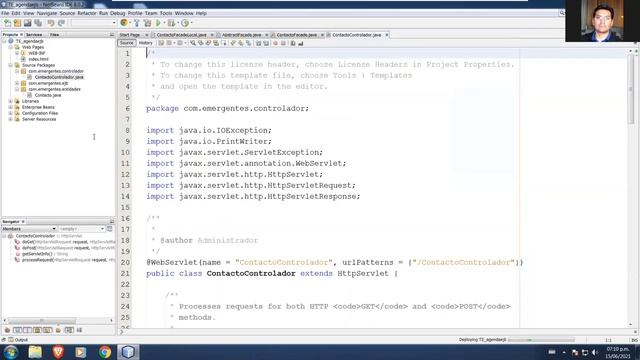Click the Debug Project toolbar icon
Screen dimensions: 640x360
(171, 23)
